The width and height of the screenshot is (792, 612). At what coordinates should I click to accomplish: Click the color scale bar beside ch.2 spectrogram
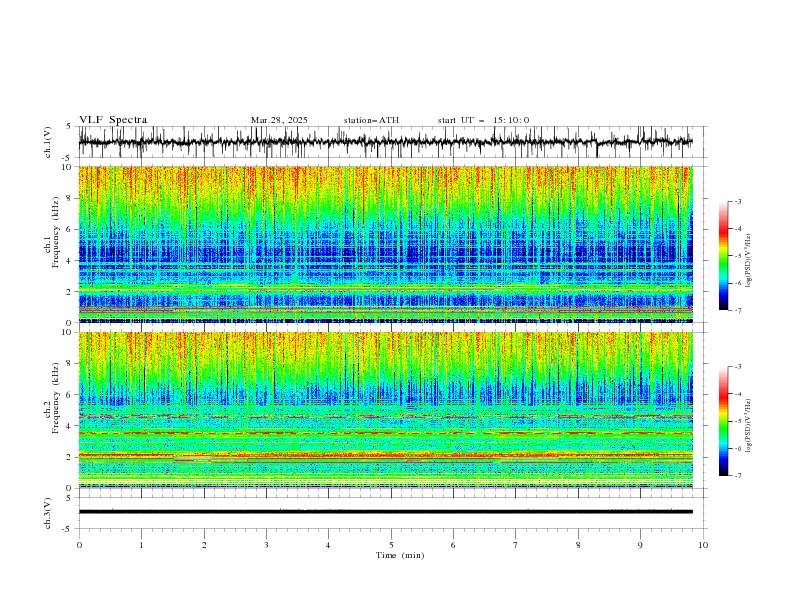[x=723, y=421]
